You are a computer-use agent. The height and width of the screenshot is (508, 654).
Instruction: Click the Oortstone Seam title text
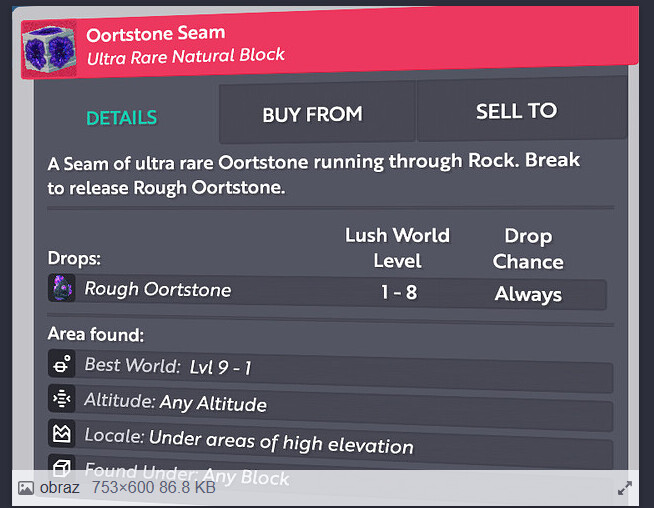(x=156, y=33)
